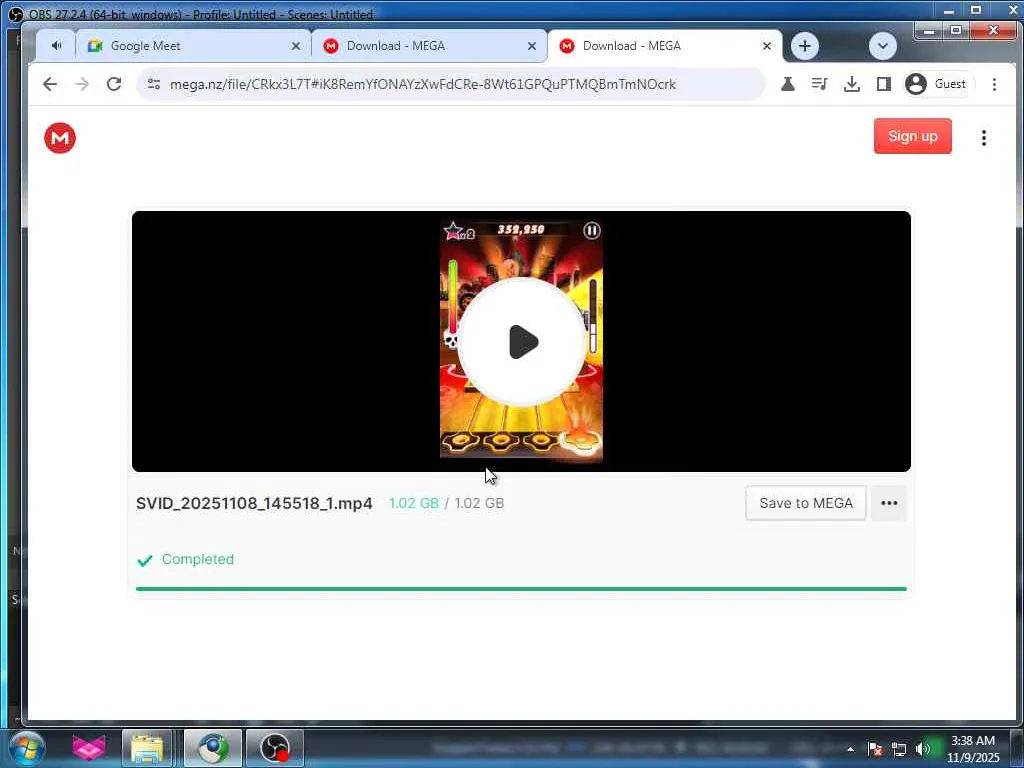This screenshot has width=1024, height=768.
Task: Open the pink fox app in the taskbar
Action: pyautogui.click(x=88, y=748)
